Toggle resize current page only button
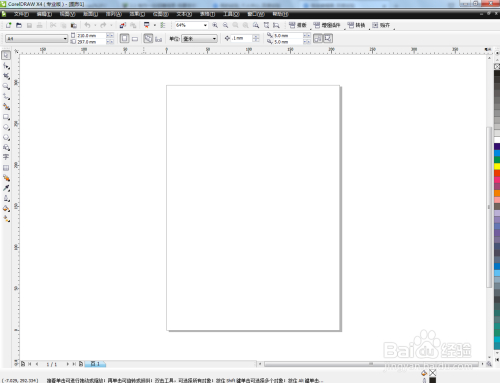This screenshot has height=383, width=500. (158, 39)
